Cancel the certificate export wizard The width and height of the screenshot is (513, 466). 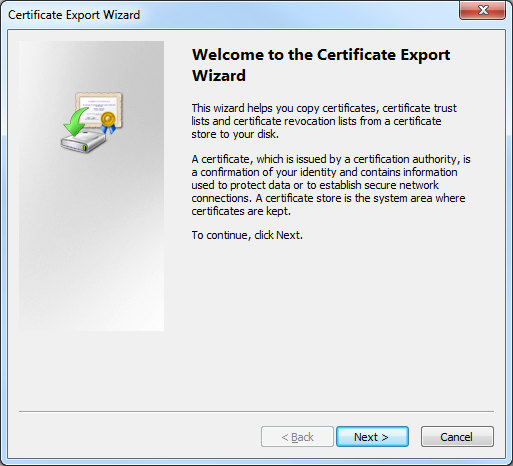457,437
